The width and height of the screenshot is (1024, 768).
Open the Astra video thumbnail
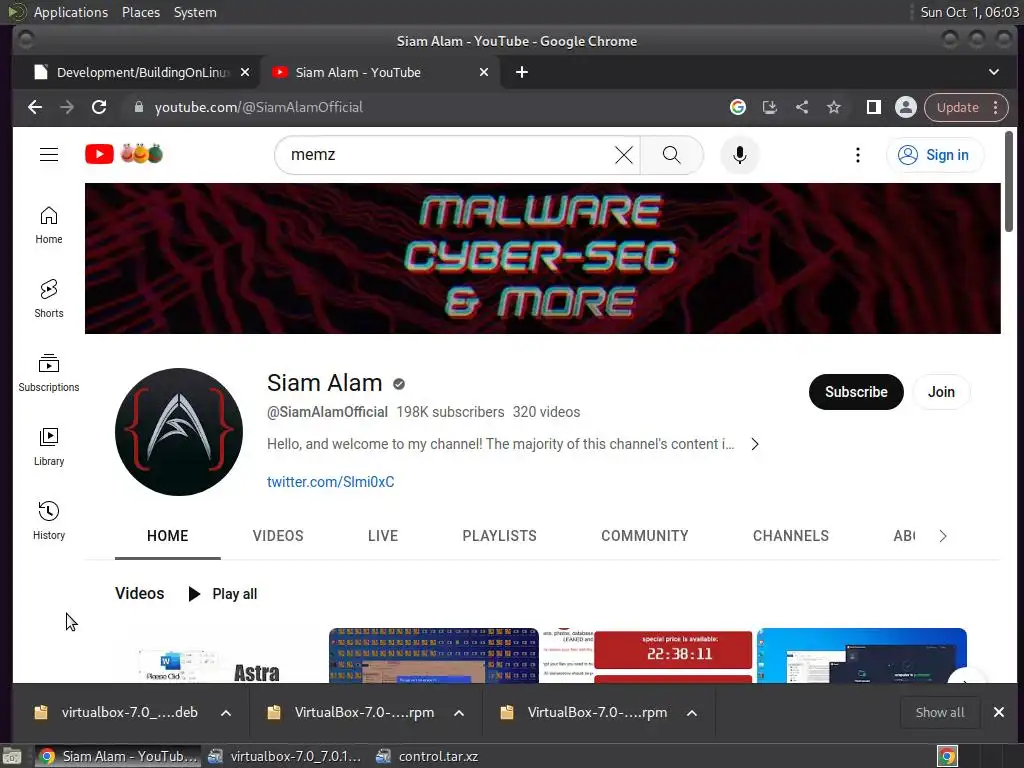219,656
